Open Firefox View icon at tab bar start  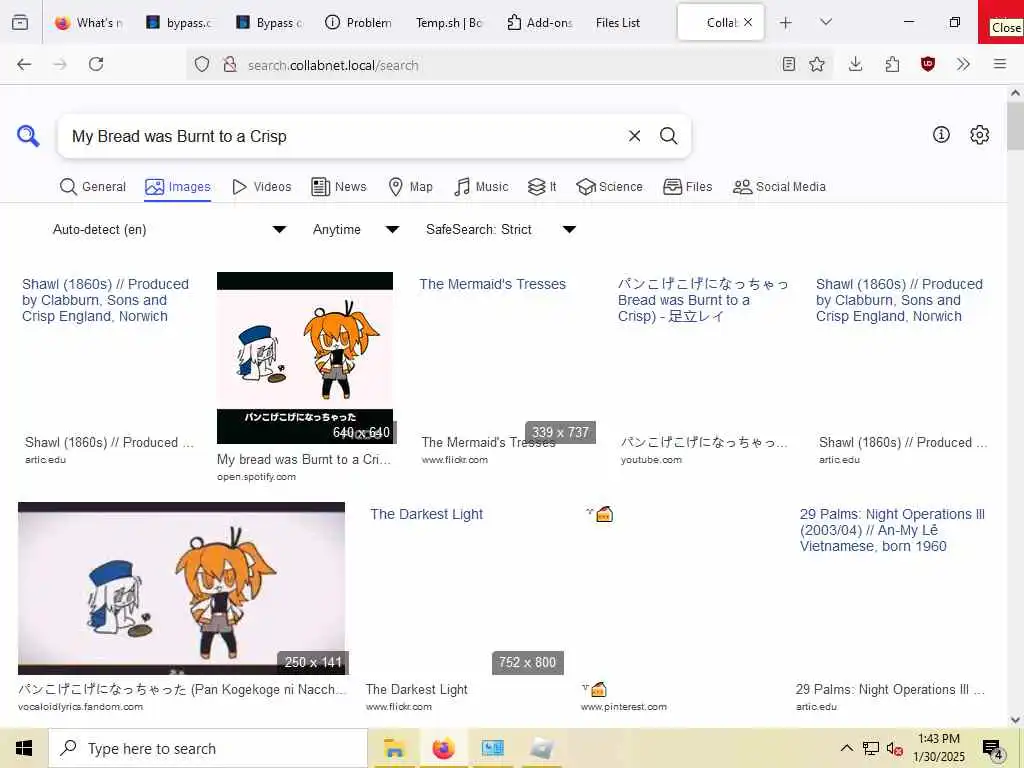pyautogui.click(x=20, y=23)
